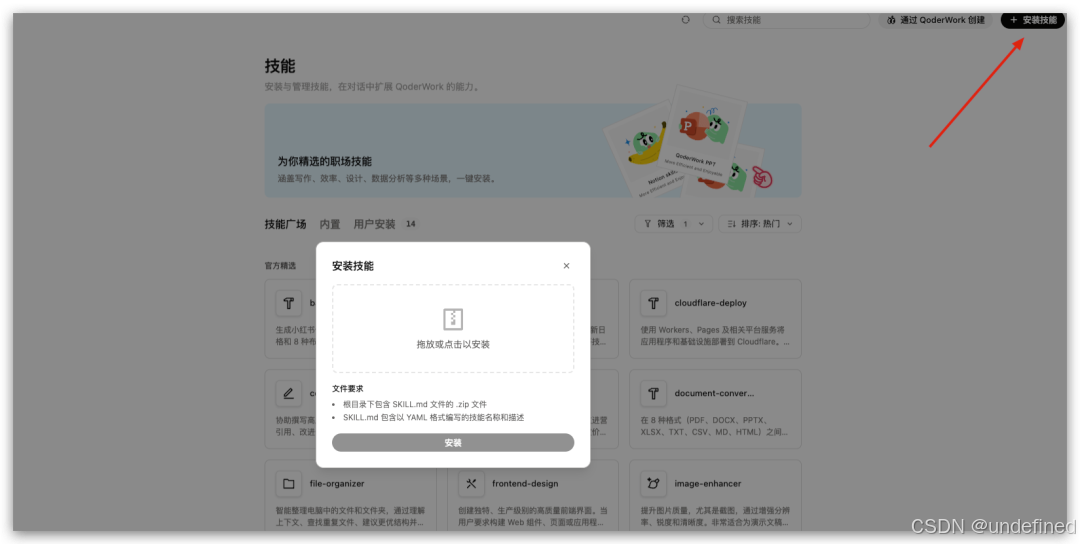Click the 拖放或点击以安装 drop area
Viewport: 1080px width, 544px height.
click(453, 329)
